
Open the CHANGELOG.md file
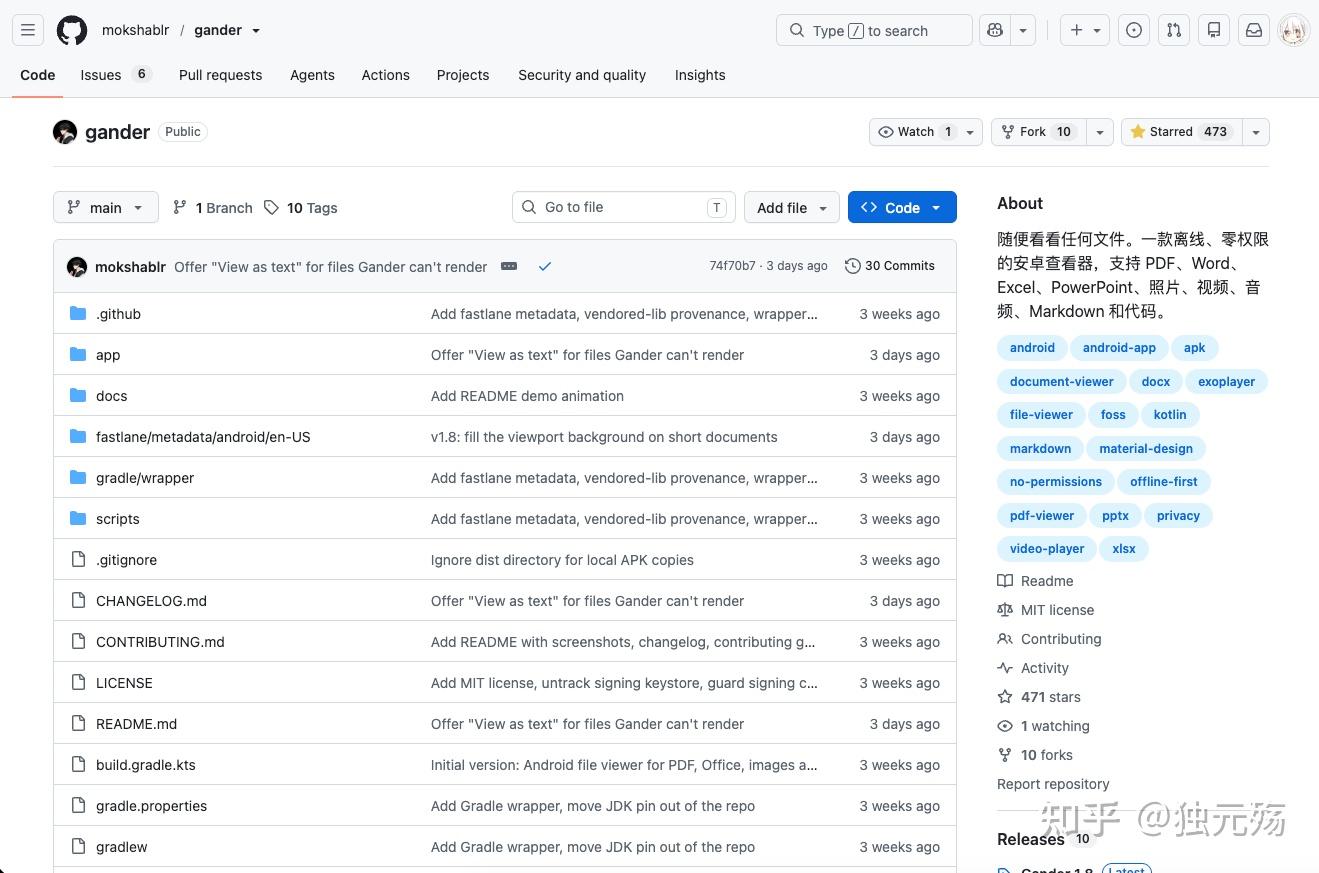coord(152,601)
